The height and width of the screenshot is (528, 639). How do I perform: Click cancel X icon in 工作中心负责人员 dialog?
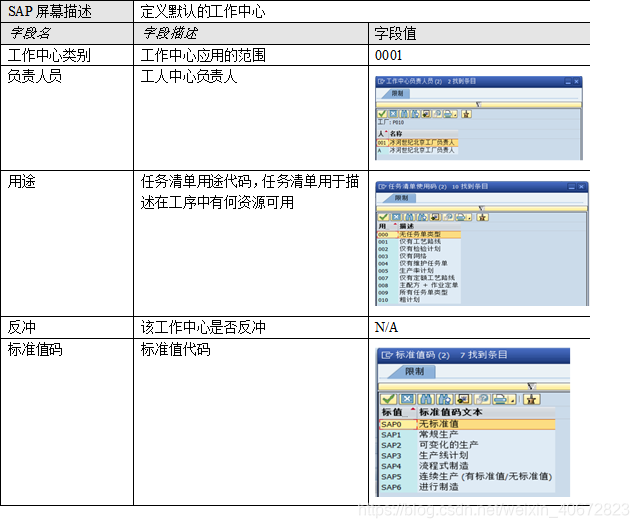393,114
